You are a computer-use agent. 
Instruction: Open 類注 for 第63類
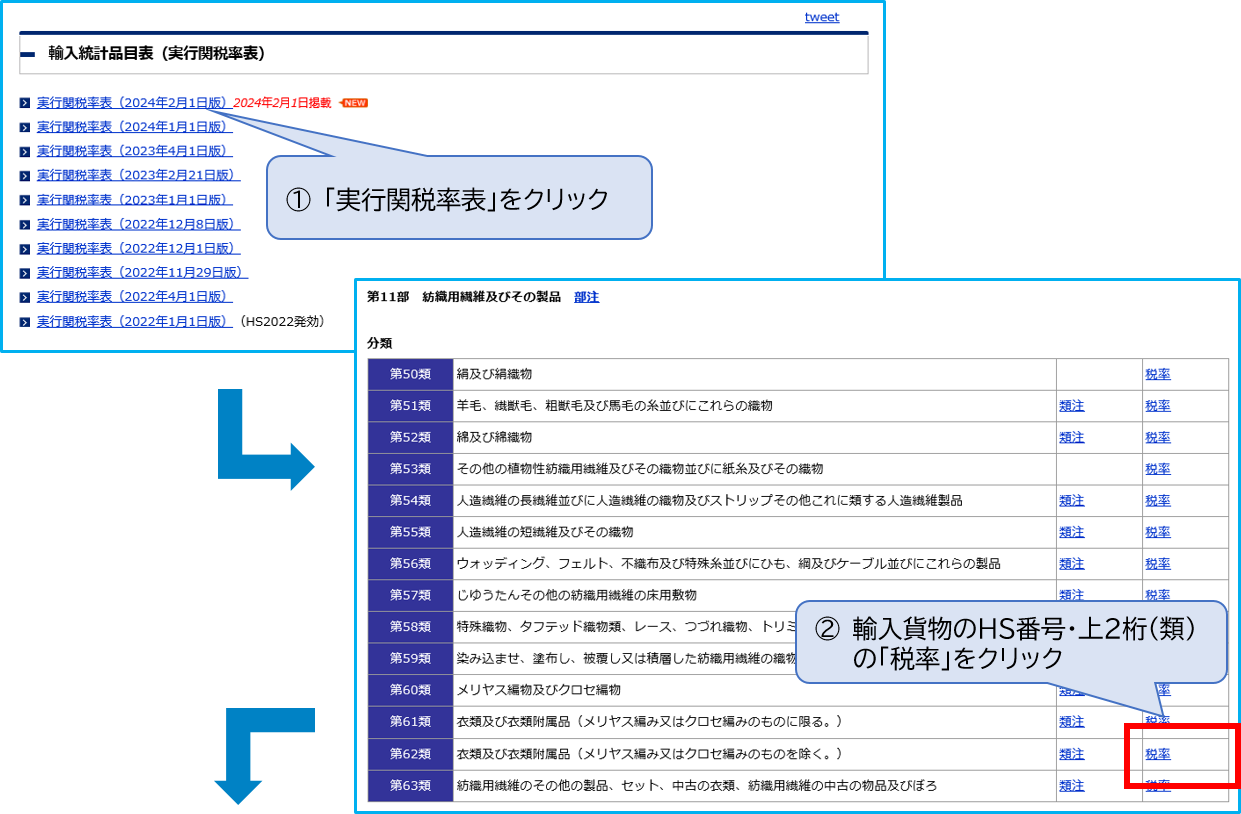pyautogui.click(x=1071, y=785)
